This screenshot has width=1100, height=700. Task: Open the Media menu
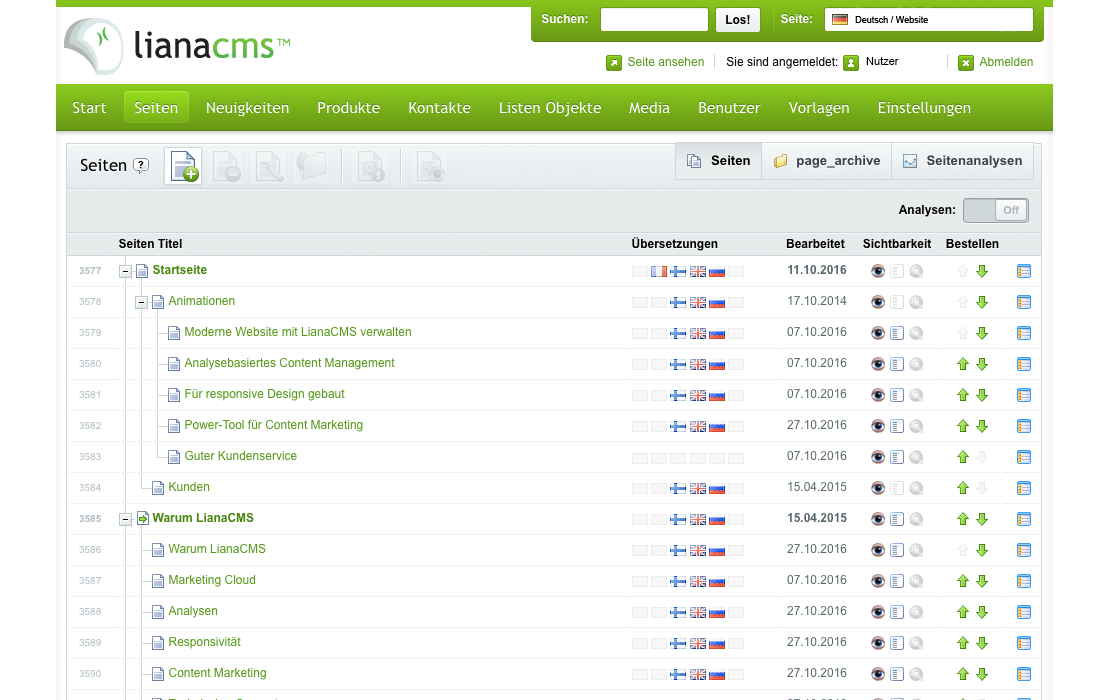coord(649,107)
